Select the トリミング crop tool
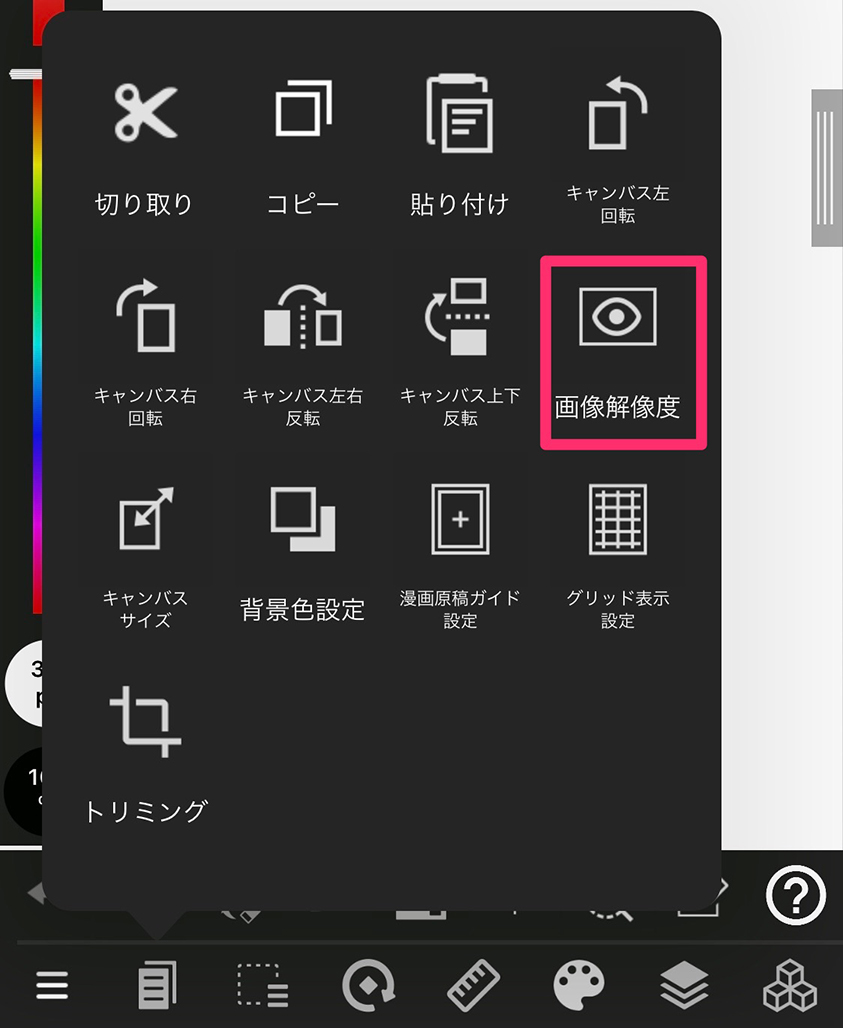 pos(146,722)
